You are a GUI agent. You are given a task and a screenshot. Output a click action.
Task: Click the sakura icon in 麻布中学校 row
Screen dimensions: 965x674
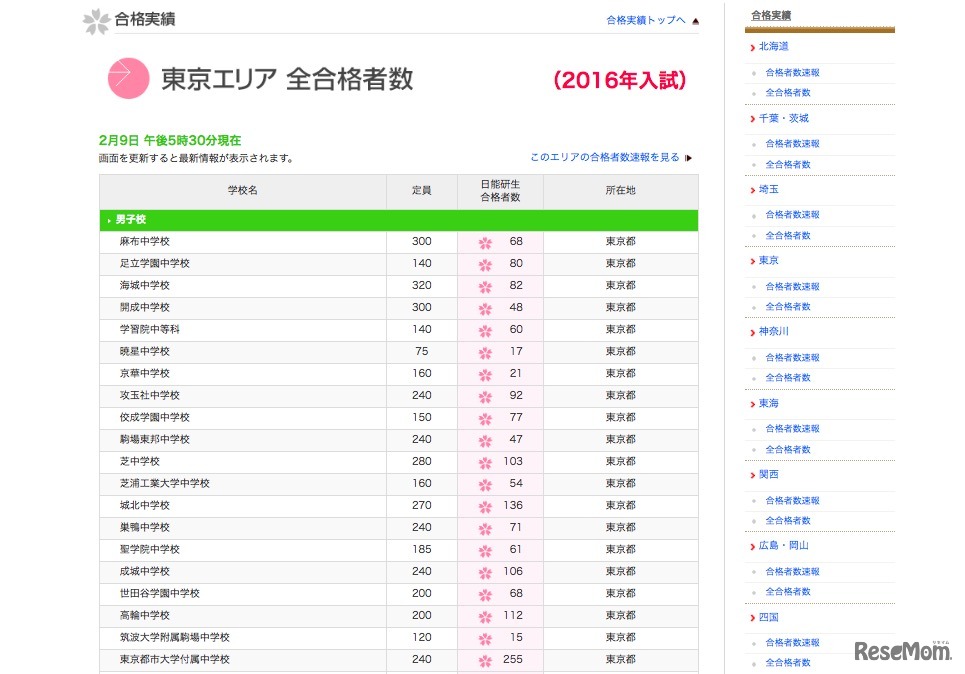tap(485, 243)
